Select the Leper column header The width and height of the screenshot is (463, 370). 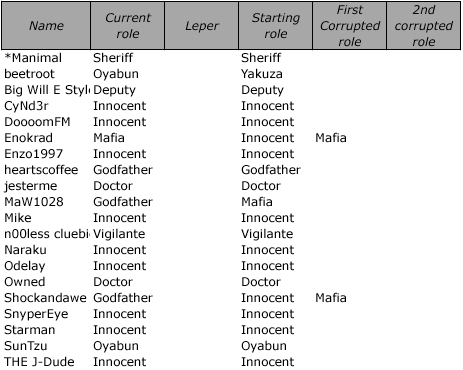[x=202, y=26]
